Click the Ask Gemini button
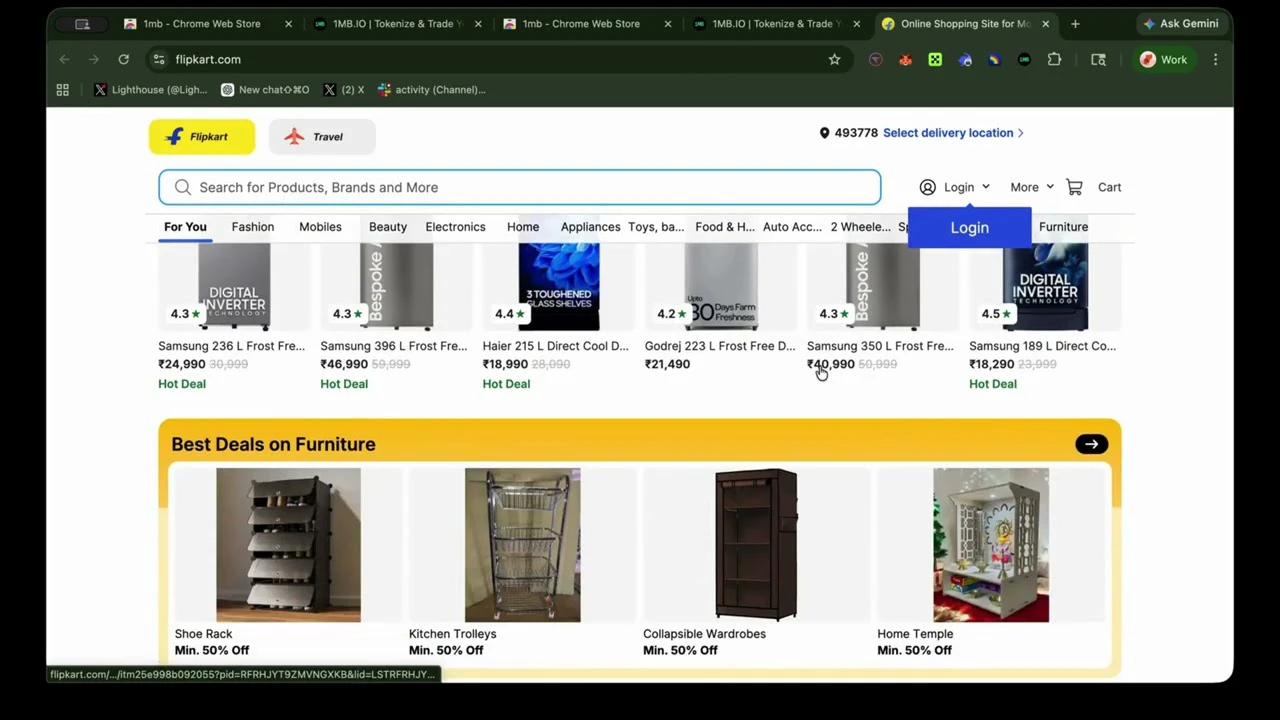Viewport: 1280px width, 720px height. coord(1181,23)
